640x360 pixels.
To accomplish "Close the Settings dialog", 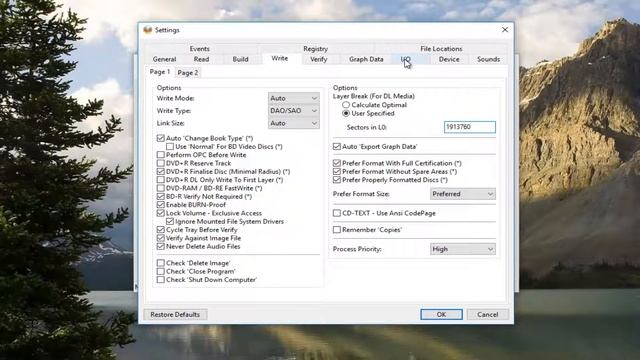I will pos(505,30).
